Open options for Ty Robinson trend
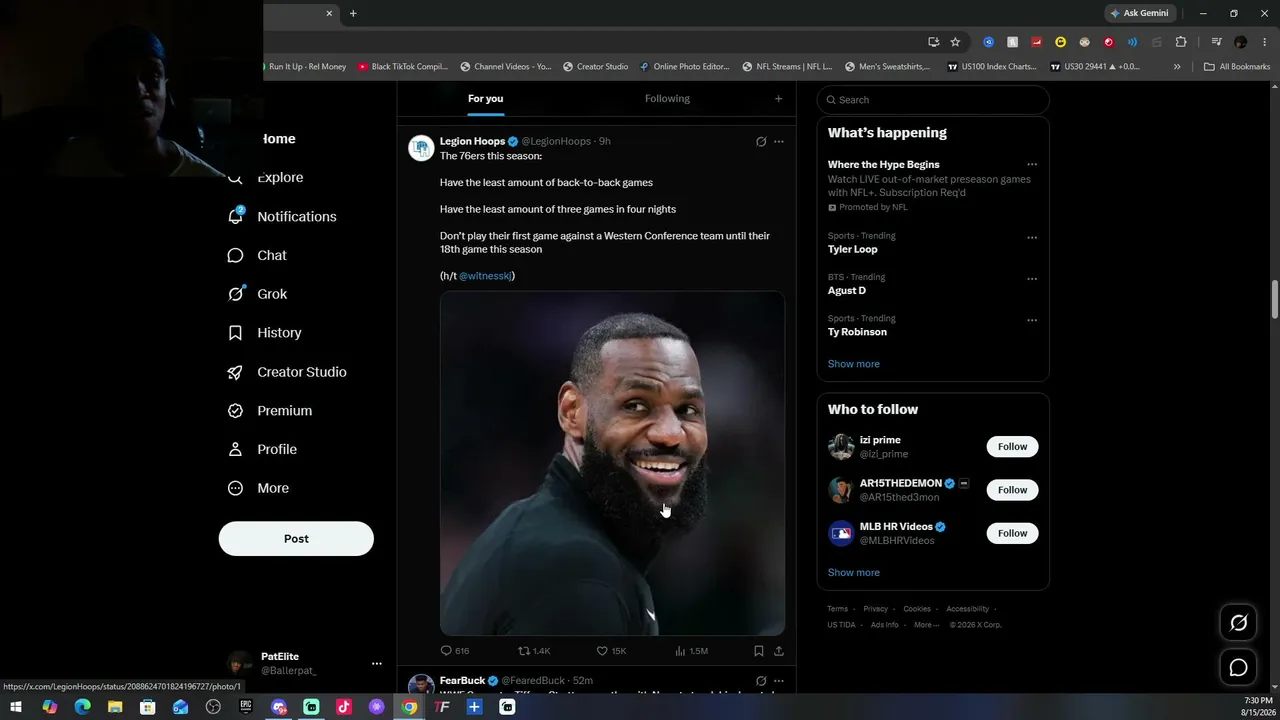Image resolution: width=1280 pixels, height=720 pixels. click(x=1032, y=320)
